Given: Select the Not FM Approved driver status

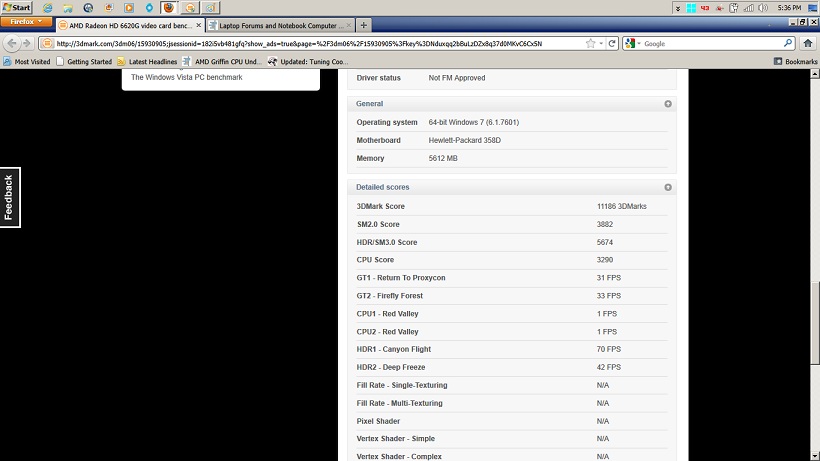Looking at the screenshot, I should pyautogui.click(x=457, y=78).
